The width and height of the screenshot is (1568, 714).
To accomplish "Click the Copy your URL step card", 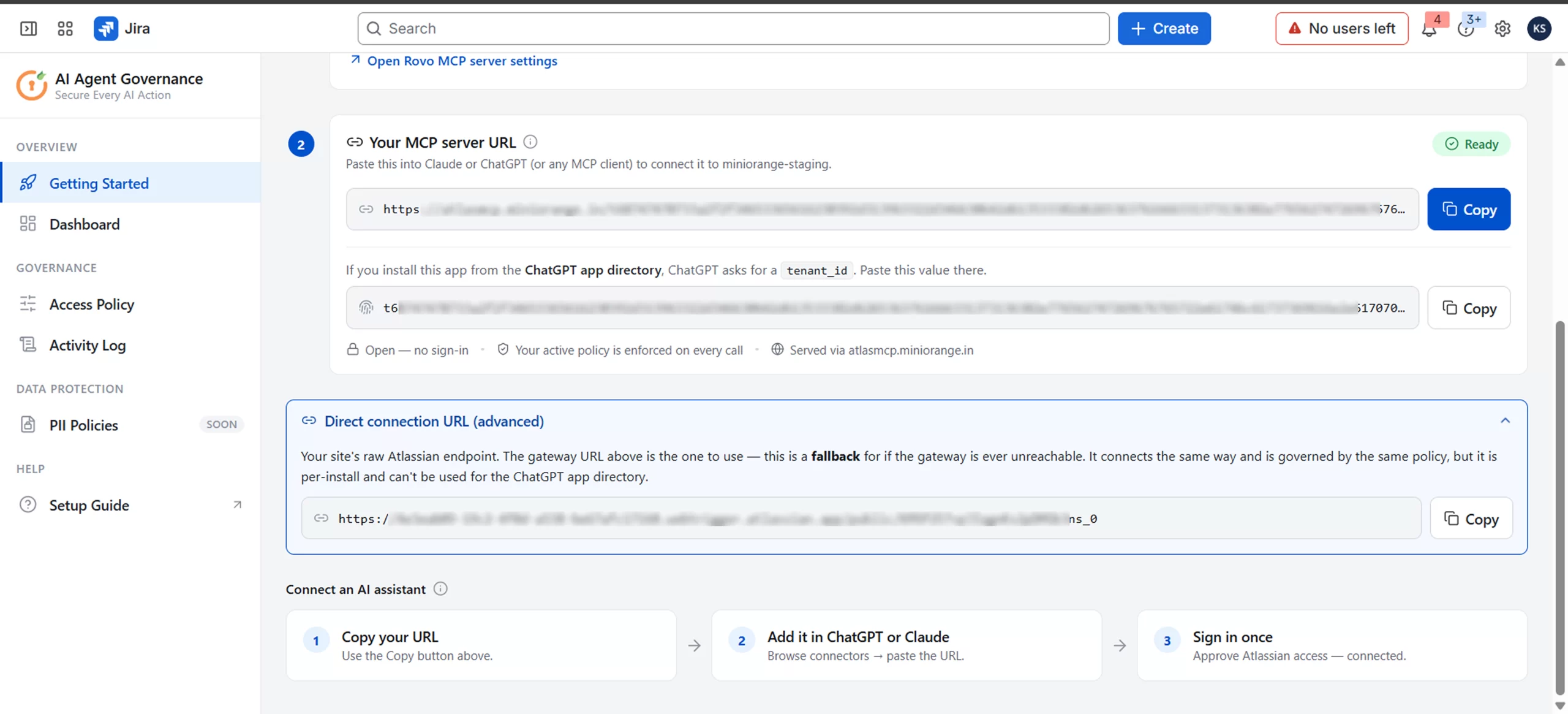I will pyautogui.click(x=481, y=645).
